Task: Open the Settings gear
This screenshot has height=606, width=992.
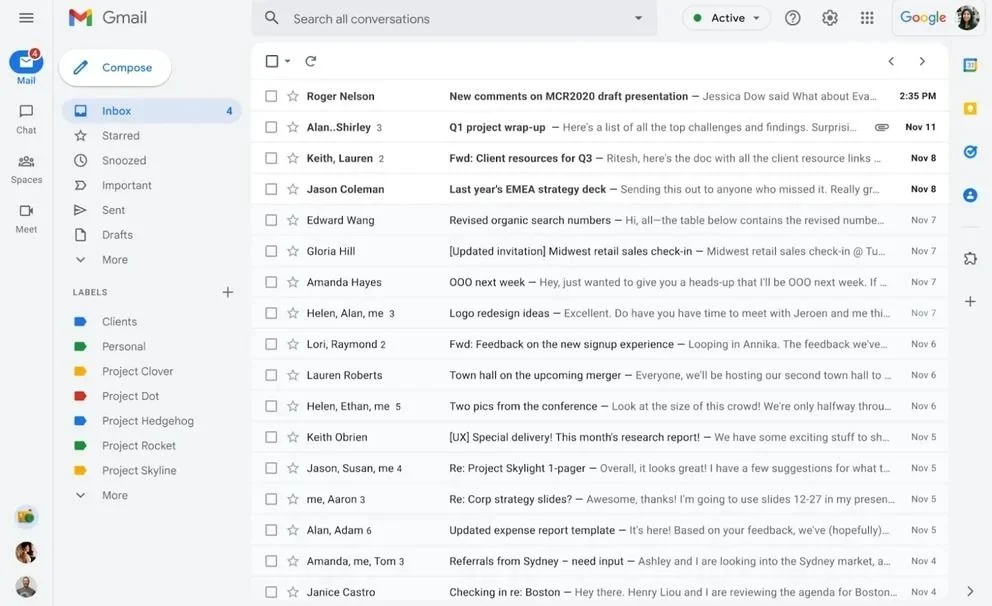Action: 829,18
